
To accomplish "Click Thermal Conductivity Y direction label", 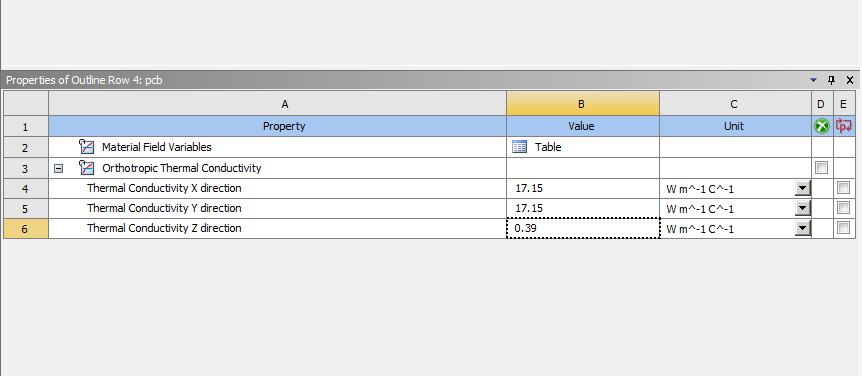I will point(164,208).
